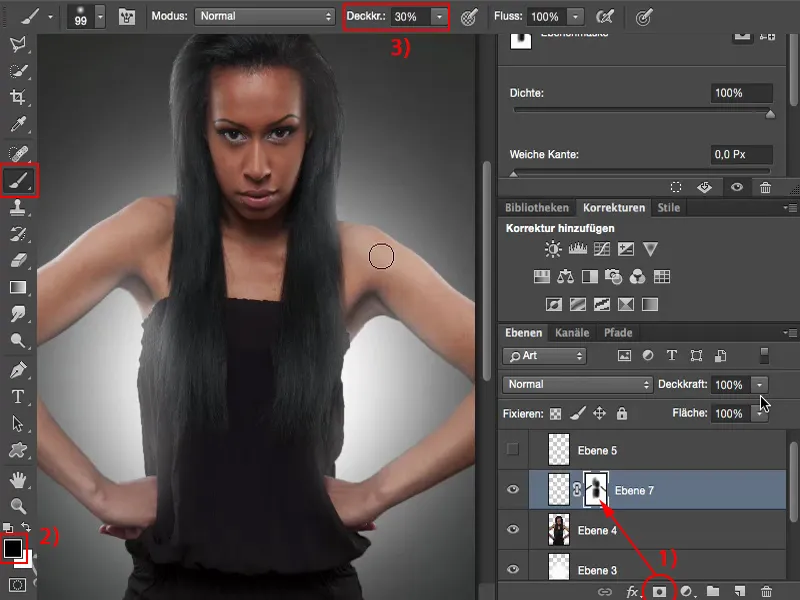Click the create new layer icon
This screenshot has width=800, height=600.
[740, 591]
